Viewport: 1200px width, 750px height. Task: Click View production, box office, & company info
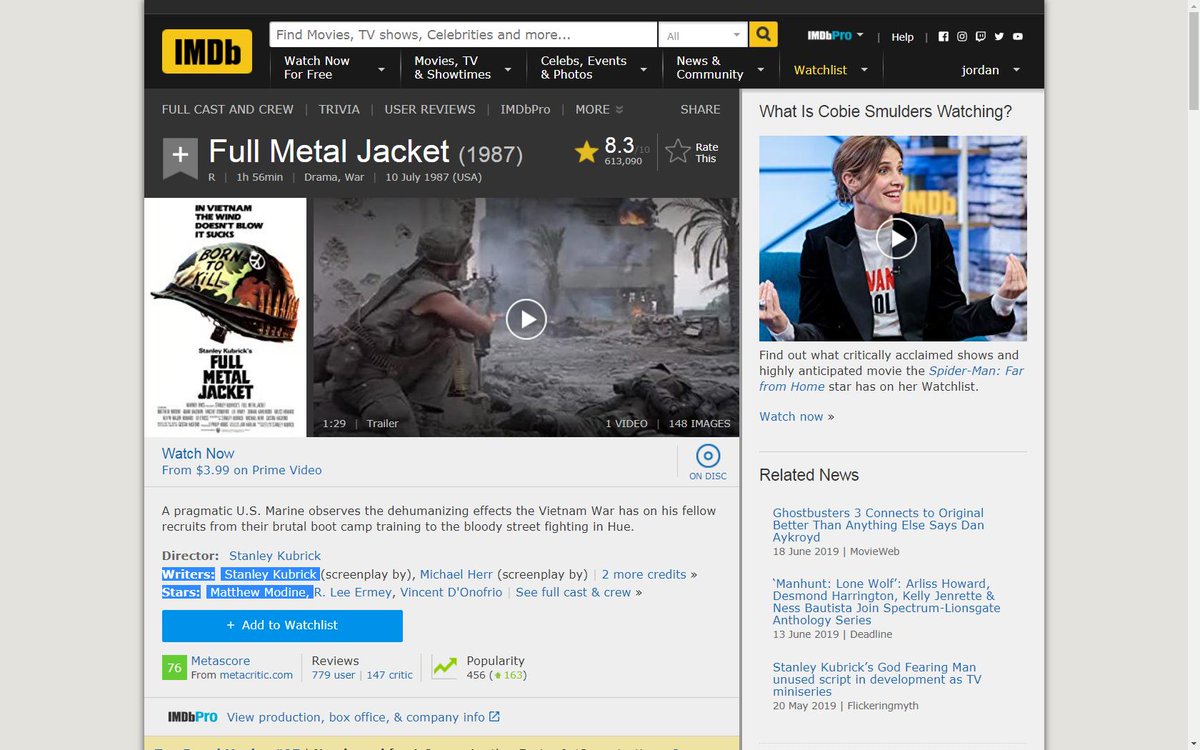(x=356, y=717)
